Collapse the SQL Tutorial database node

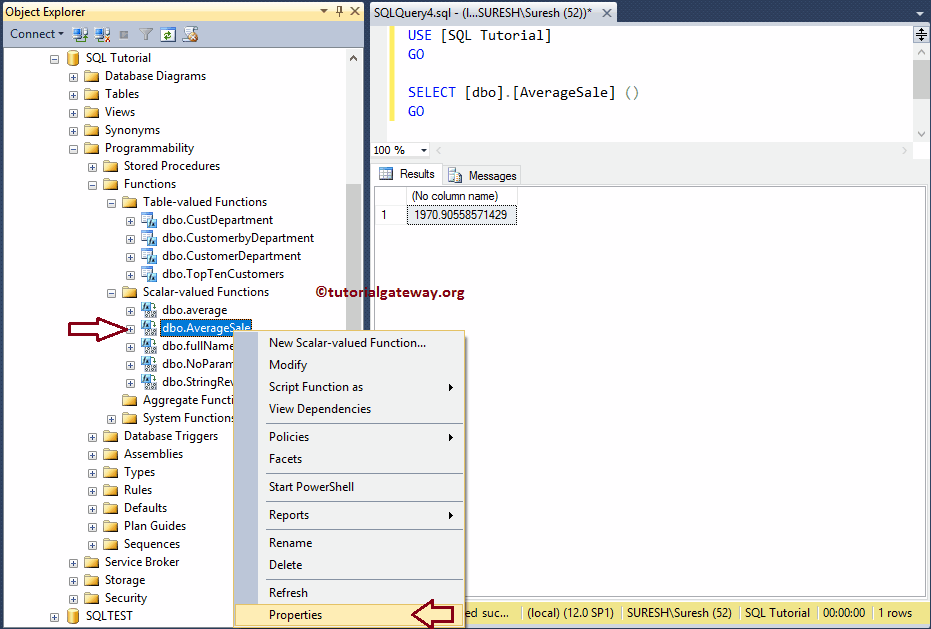(55, 59)
